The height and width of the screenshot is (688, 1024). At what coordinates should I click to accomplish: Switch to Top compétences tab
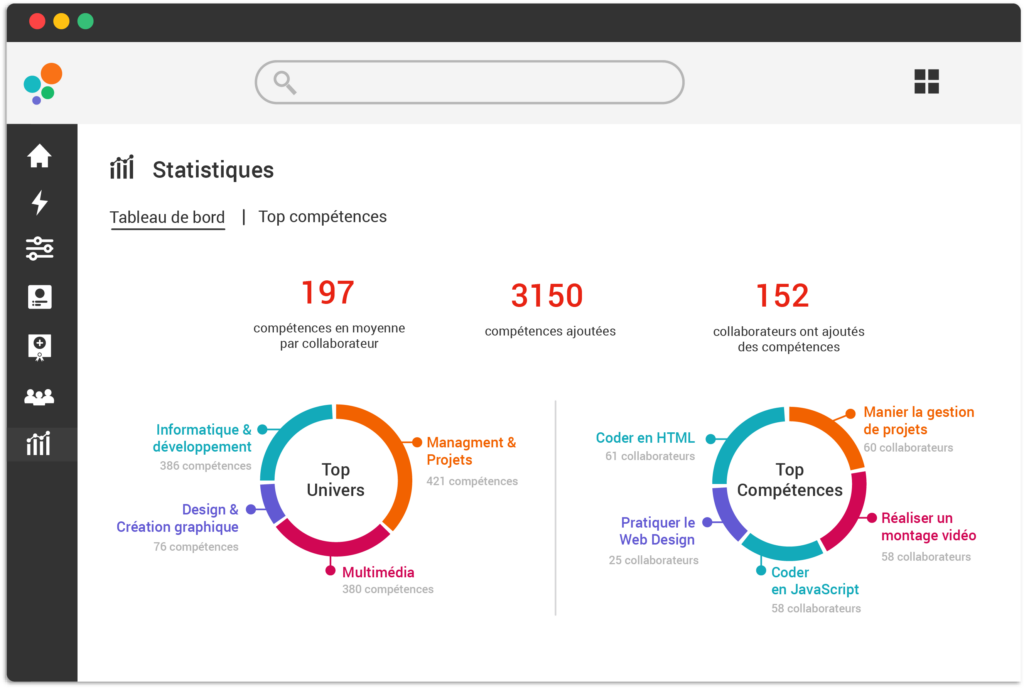coord(323,217)
